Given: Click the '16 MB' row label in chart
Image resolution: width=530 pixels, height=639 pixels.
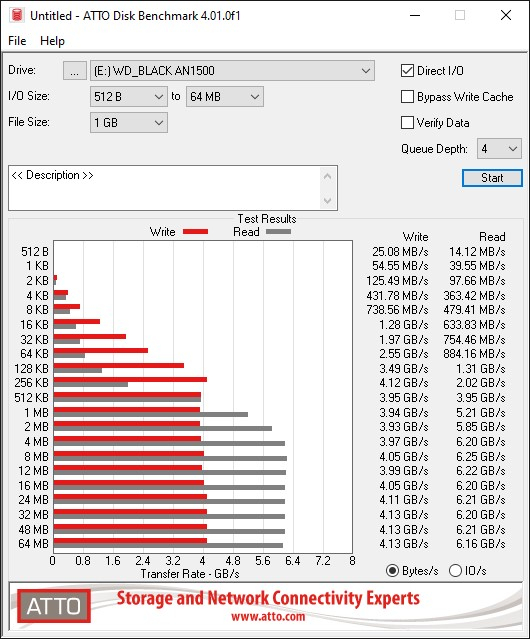Looking at the screenshot, I should (x=33, y=485).
